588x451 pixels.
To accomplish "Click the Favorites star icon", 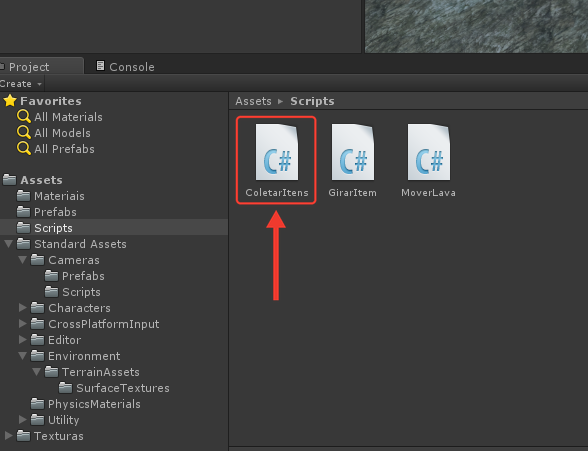I will tap(10, 100).
